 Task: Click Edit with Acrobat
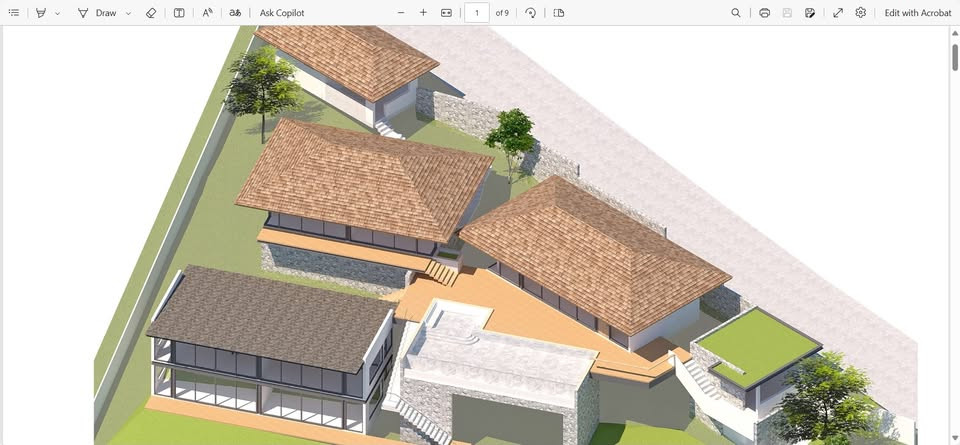tap(918, 13)
